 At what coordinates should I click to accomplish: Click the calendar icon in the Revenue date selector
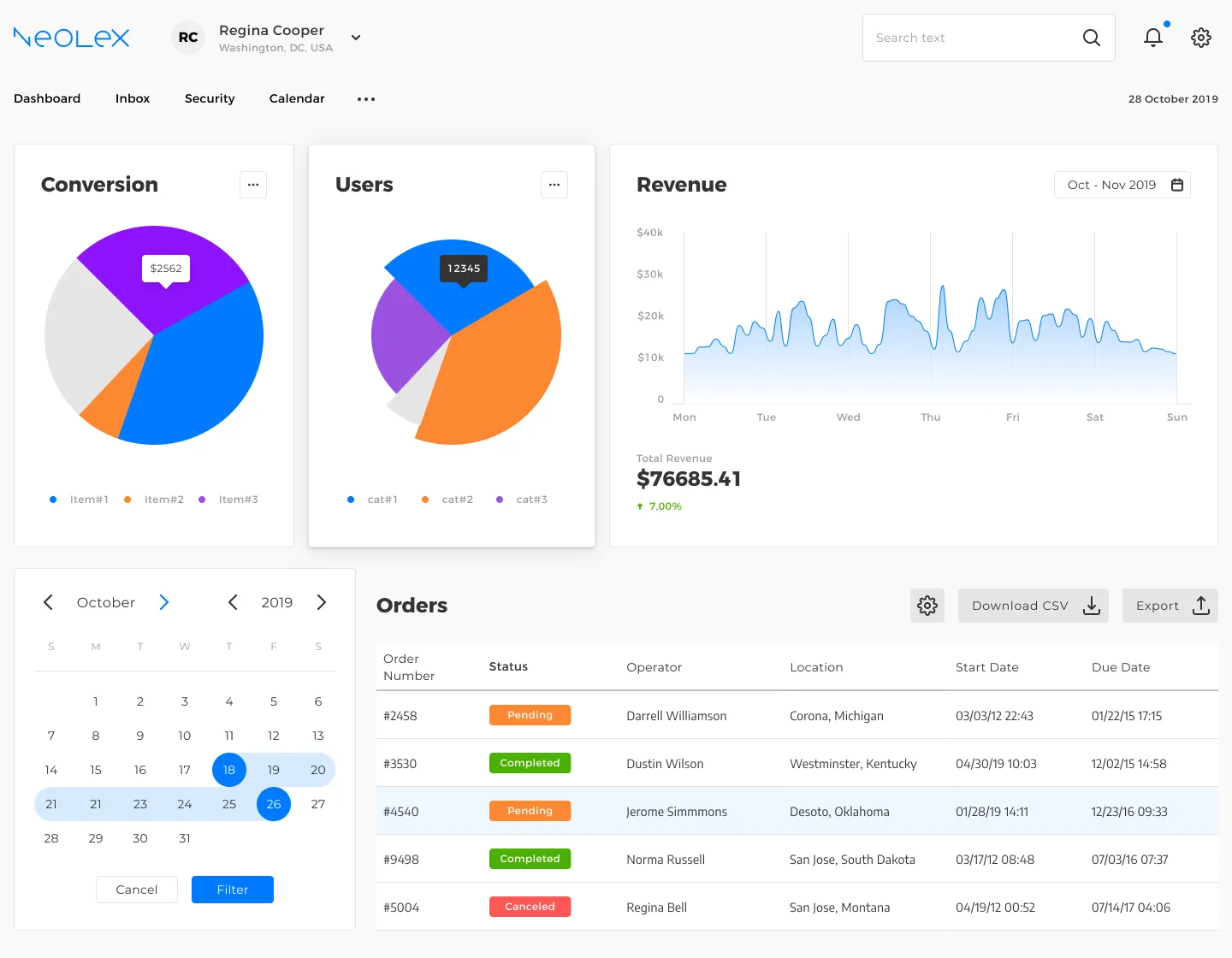click(1177, 185)
